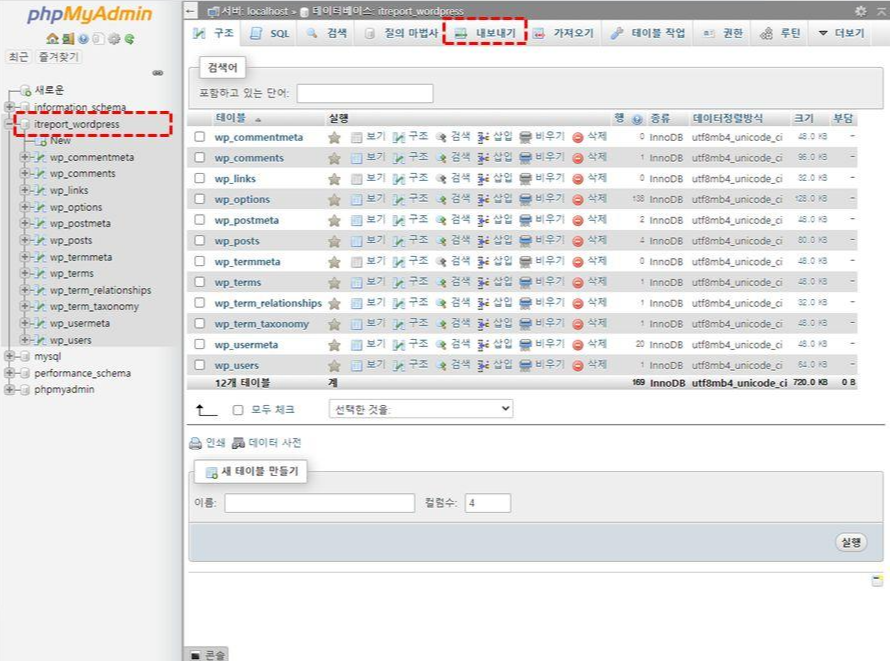Click the print icon below table list
890x661 pixels.
[195, 443]
